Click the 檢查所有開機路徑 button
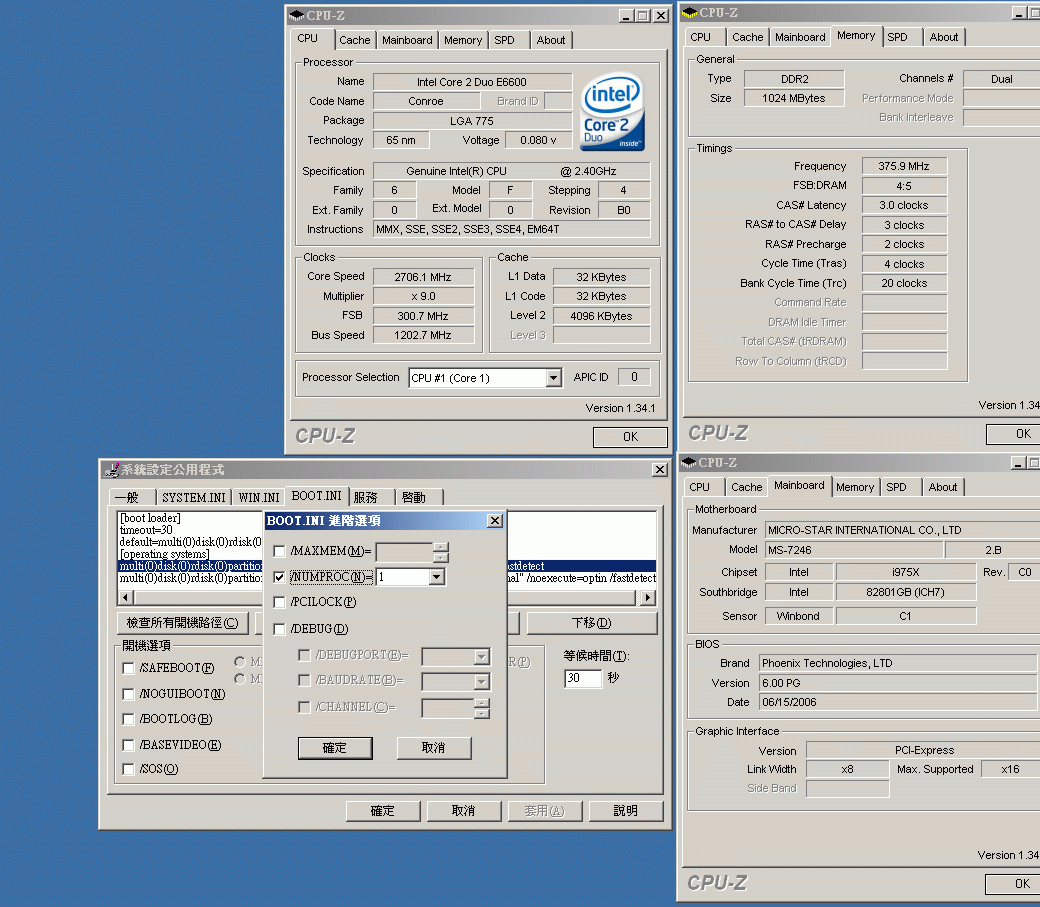Image resolution: width=1040 pixels, height=907 pixels. 182,623
